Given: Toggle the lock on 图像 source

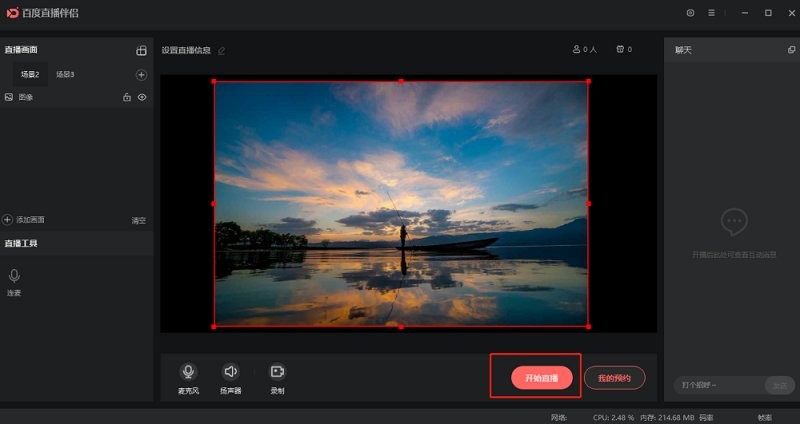Looking at the screenshot, I should click(x=126, y=97).
